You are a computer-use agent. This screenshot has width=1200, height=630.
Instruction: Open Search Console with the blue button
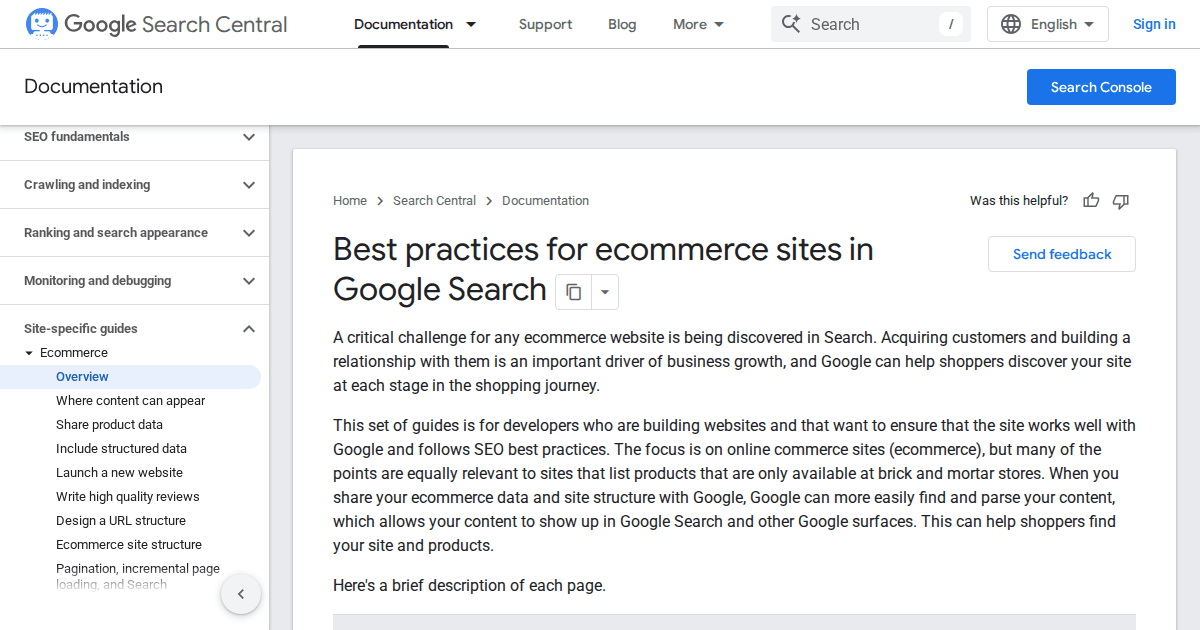[x=1100, y=87]
